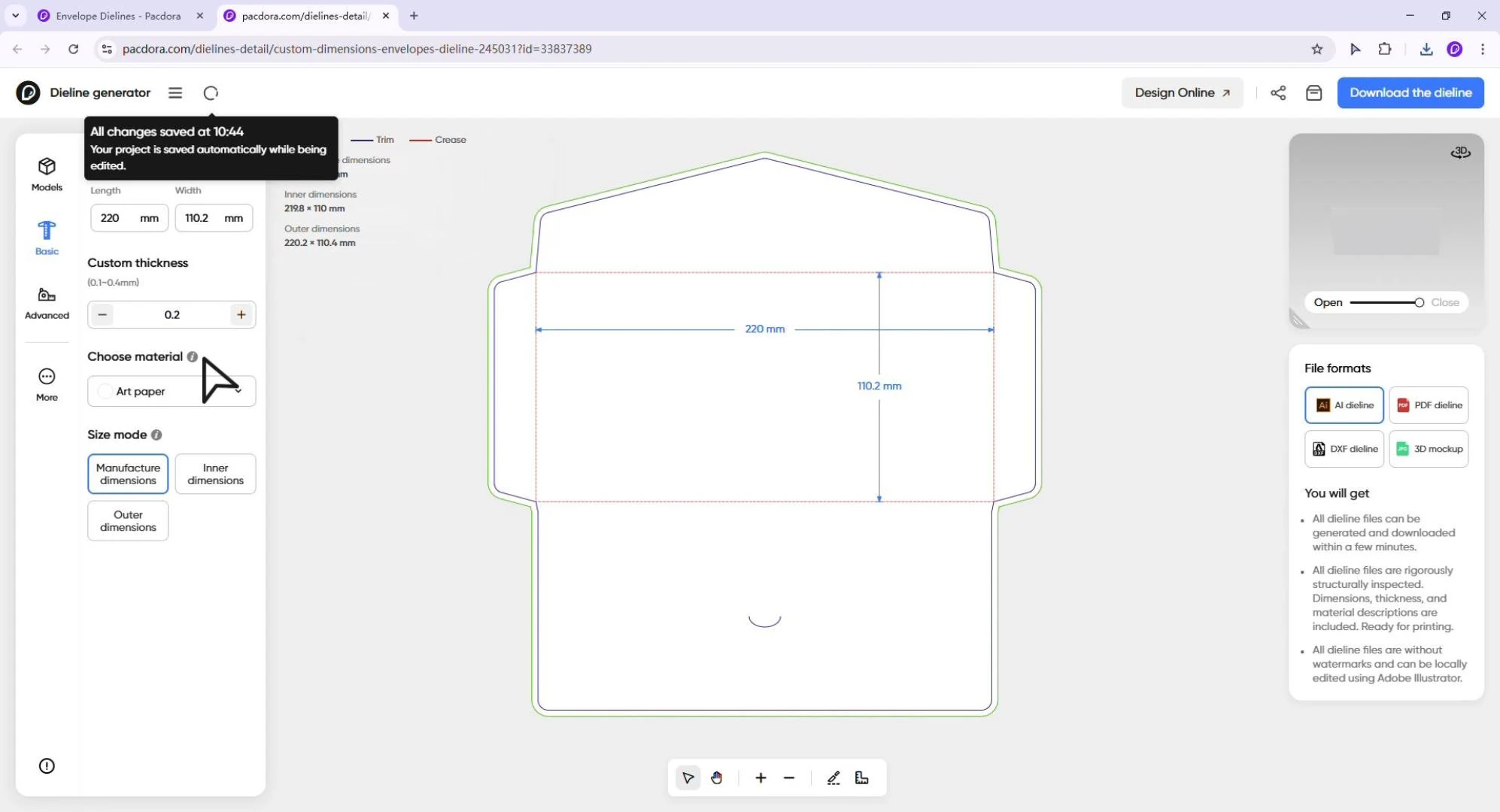Click the Open-Close fold slider handle
The height and width of the screenshot is (812, 1500).
coord(1419,302)
